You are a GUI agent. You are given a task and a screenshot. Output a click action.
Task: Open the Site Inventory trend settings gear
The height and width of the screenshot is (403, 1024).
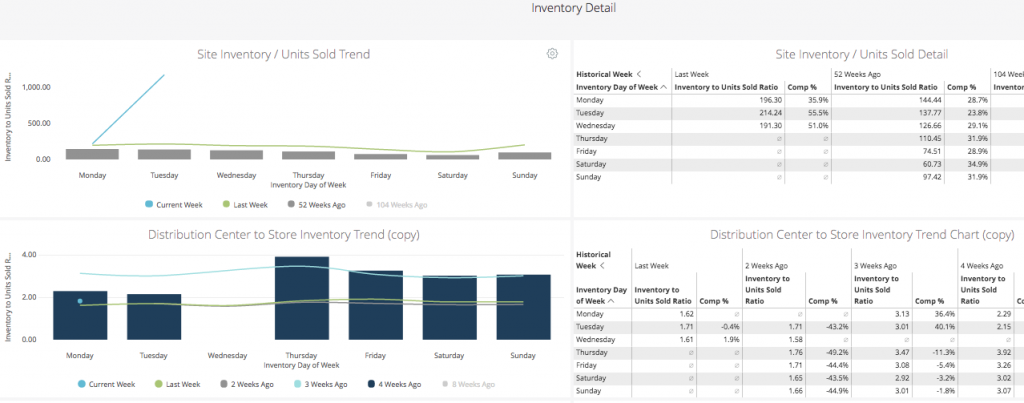pyautogui.click(x=552, y=54)
